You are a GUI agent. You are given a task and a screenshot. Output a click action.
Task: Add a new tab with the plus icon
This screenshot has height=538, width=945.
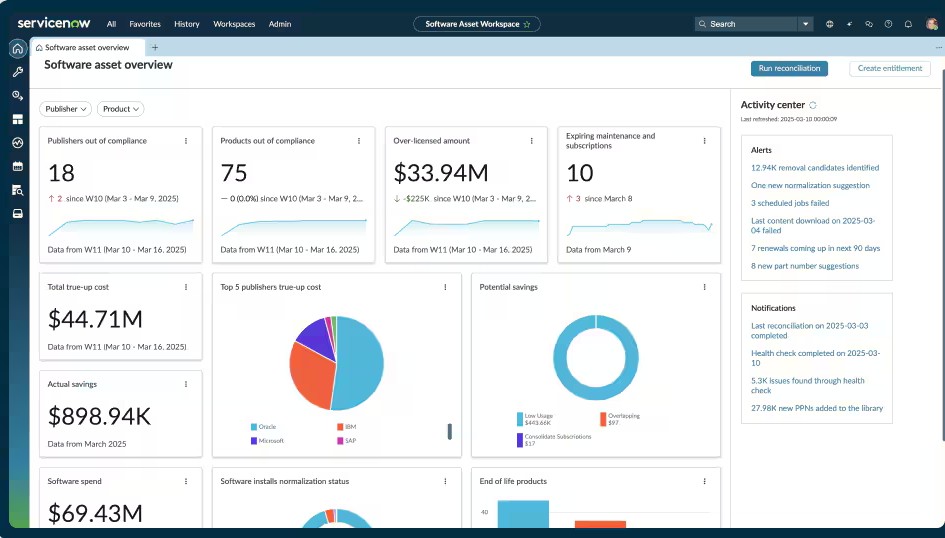pyautogui.click(x=155, y=47)
